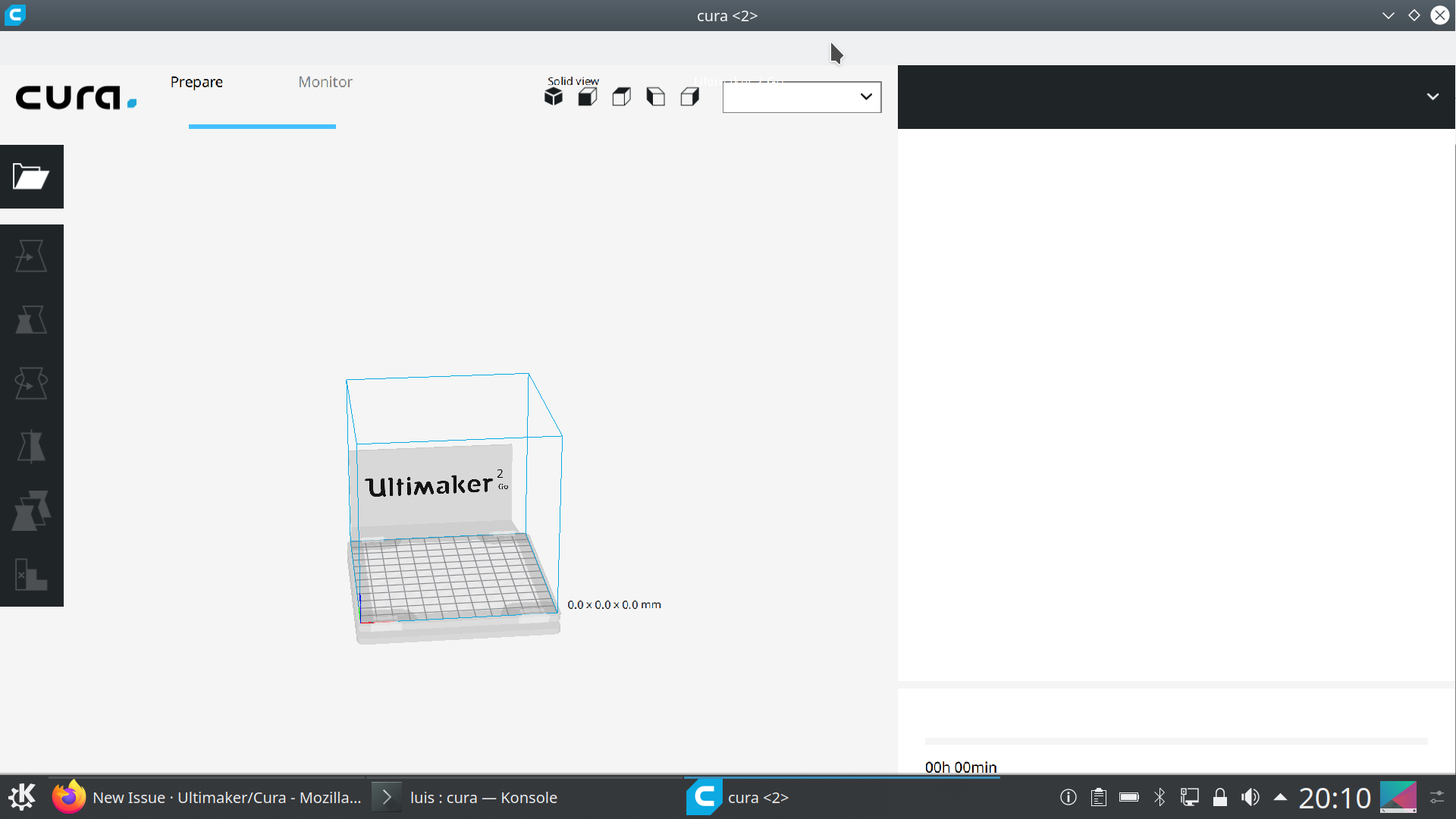Click the fifth camera view cube icon
This screenshot has height=819, width=1456.
(690, 97)
